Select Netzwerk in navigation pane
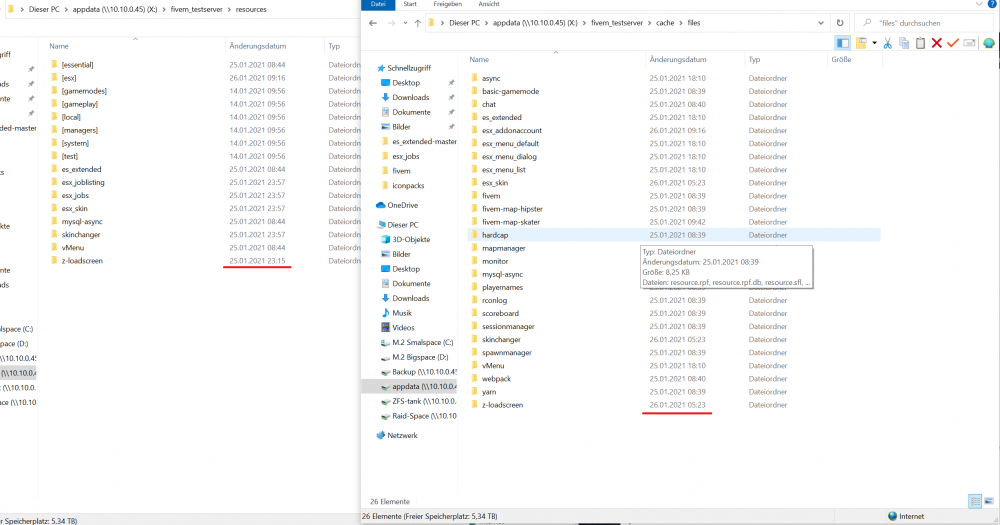 click(402, 435)
